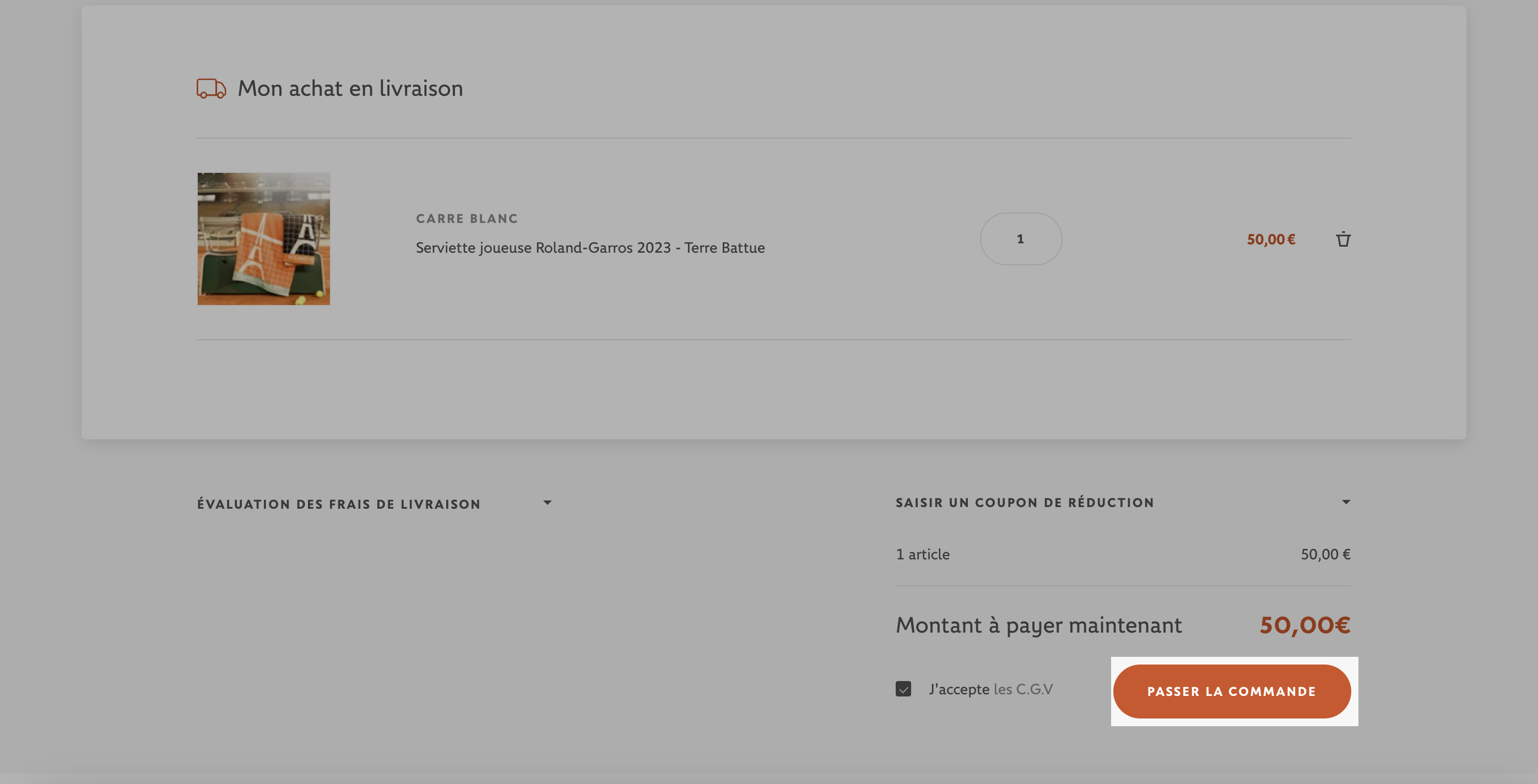Open the les C.G.V terms link
Screen dimensions: 1538x784
pos(1023,689)
